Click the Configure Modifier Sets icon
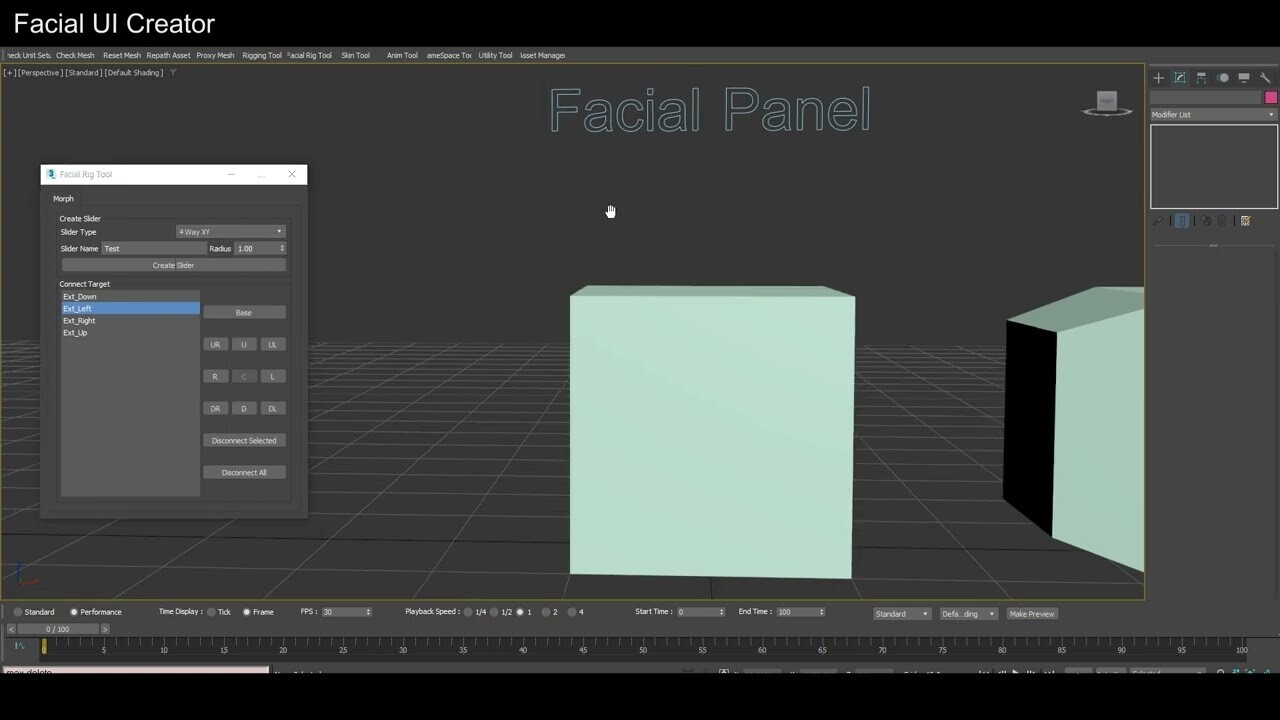The image size is (1280, 720). click(x=1246, y=221)
